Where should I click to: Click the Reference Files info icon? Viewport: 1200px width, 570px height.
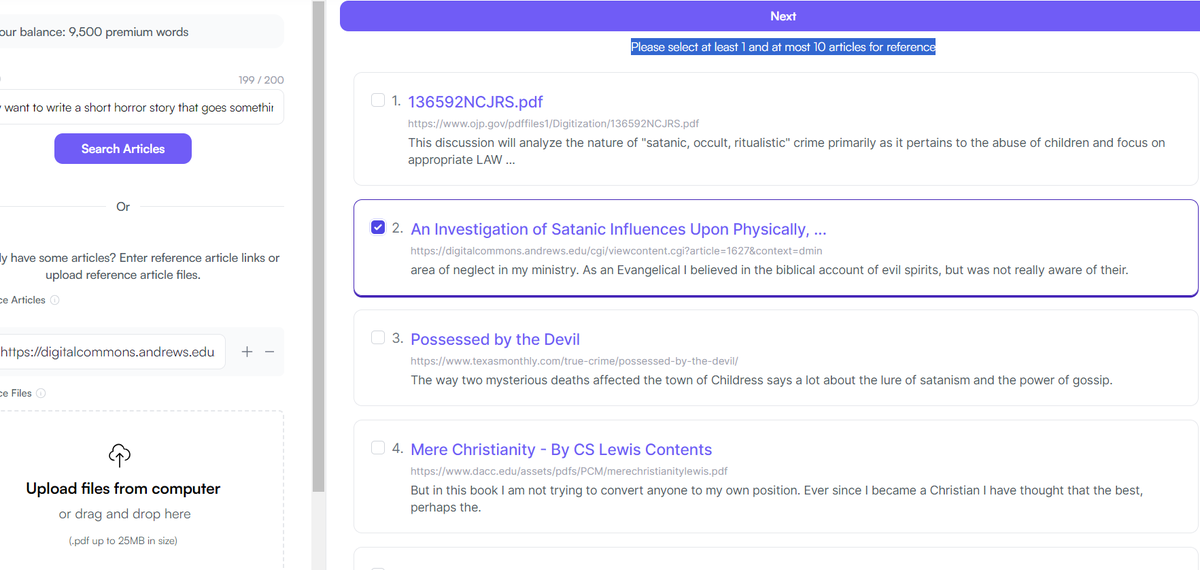tap(41, 393)
